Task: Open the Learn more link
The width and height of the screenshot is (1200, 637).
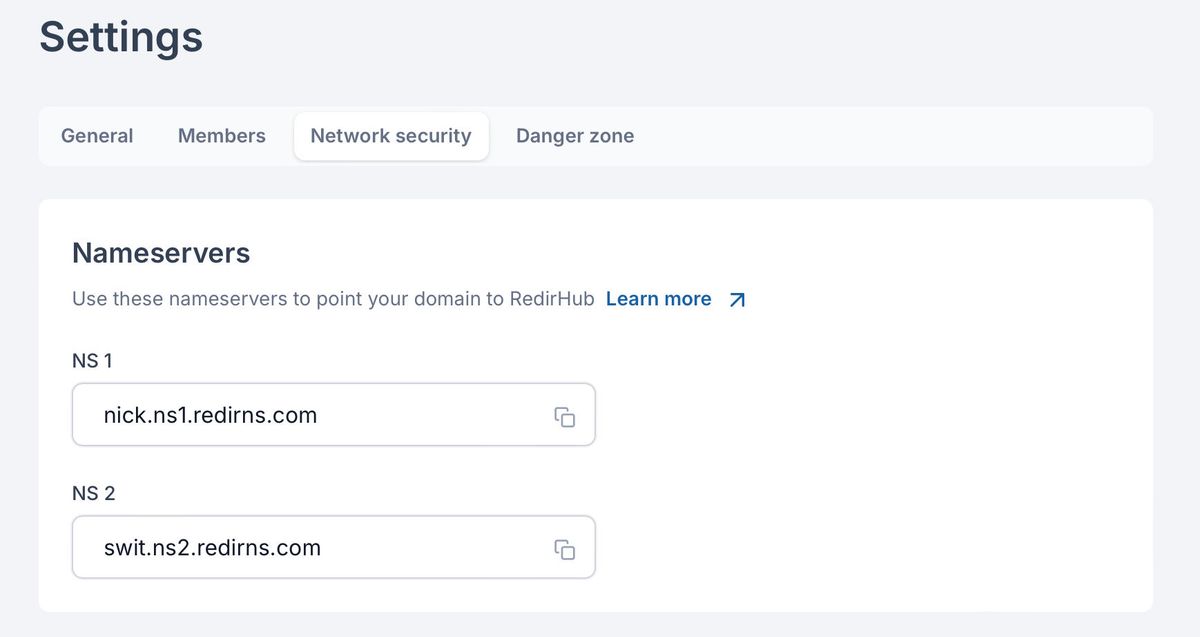Action: click(x=659, y=299)
